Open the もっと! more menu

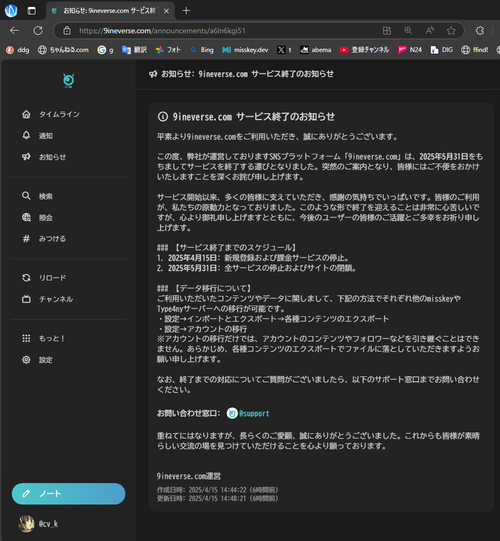click(x=43, y=338)
